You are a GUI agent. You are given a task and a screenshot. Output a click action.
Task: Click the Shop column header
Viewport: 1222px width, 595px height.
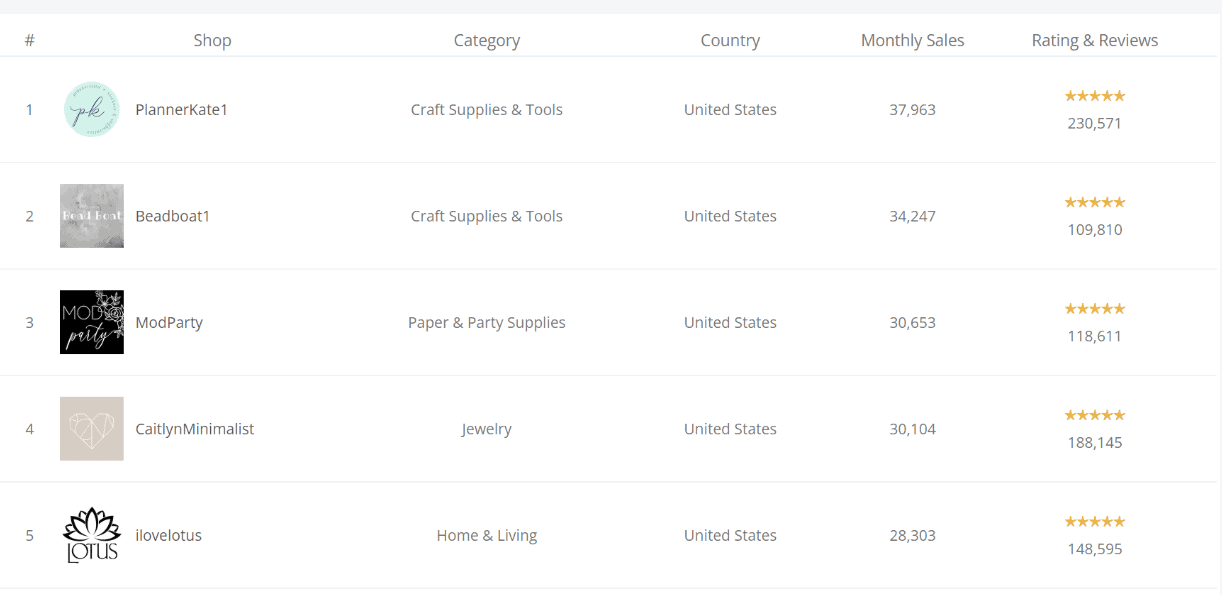click(x=212, y=40)
